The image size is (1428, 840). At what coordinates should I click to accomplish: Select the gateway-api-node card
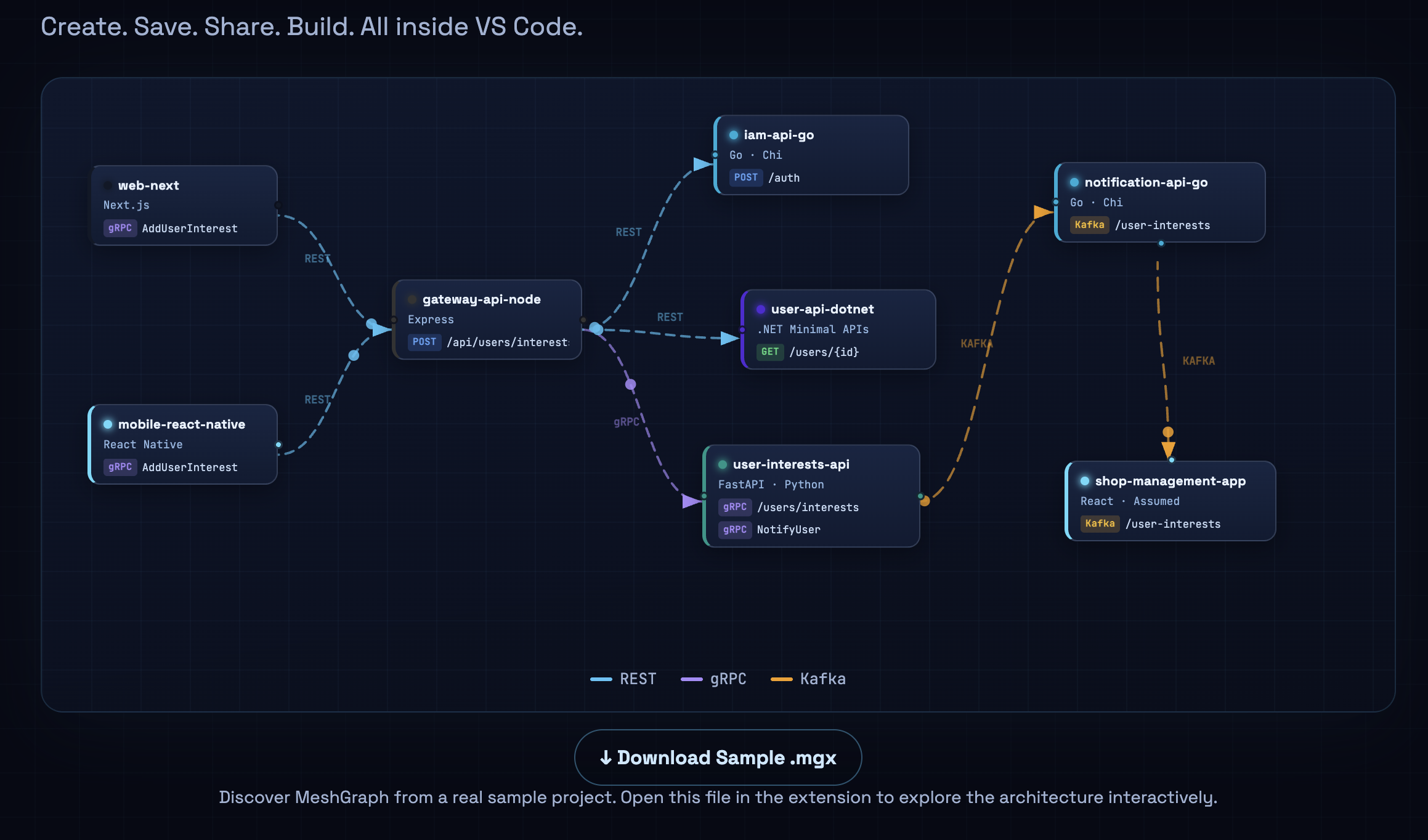tap(487, 320)
